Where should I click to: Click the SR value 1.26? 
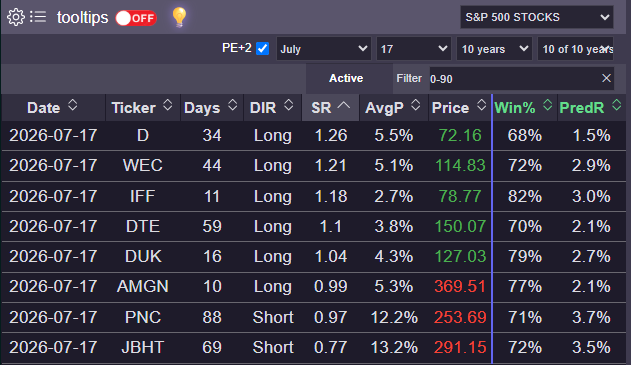click(x=330, y=136)
